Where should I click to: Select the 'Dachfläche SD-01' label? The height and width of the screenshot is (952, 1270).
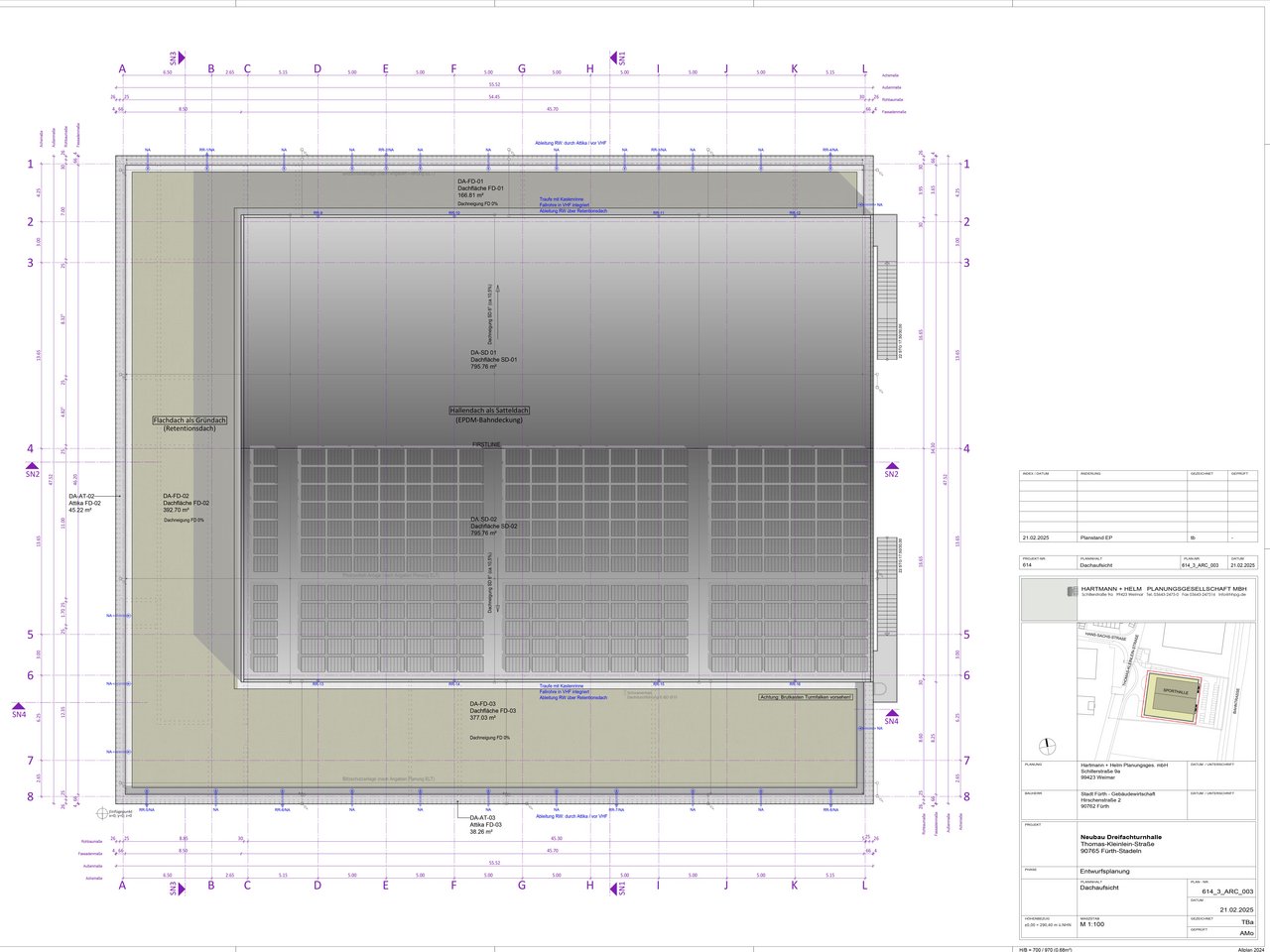[494, 359]
